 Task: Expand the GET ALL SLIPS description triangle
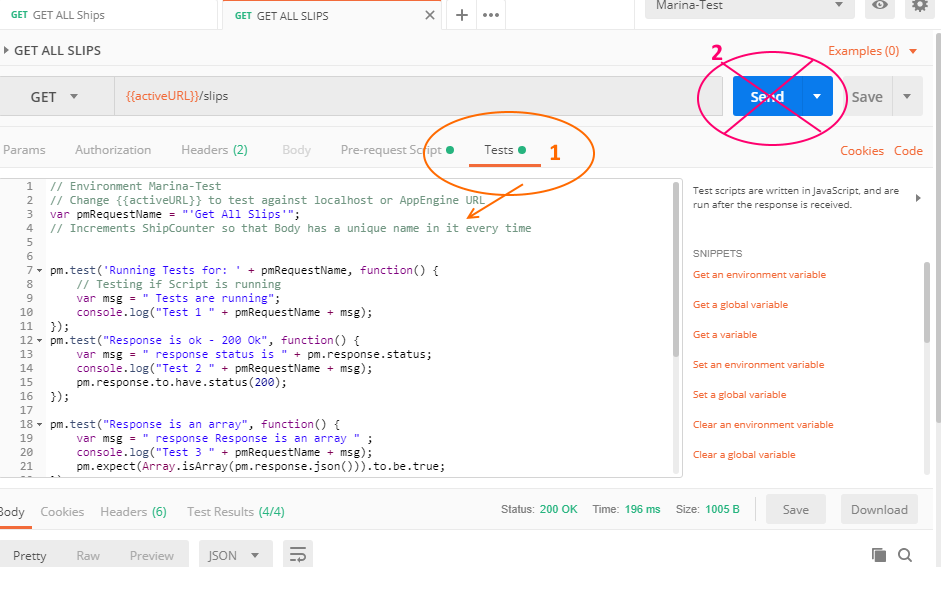point(6,50)
